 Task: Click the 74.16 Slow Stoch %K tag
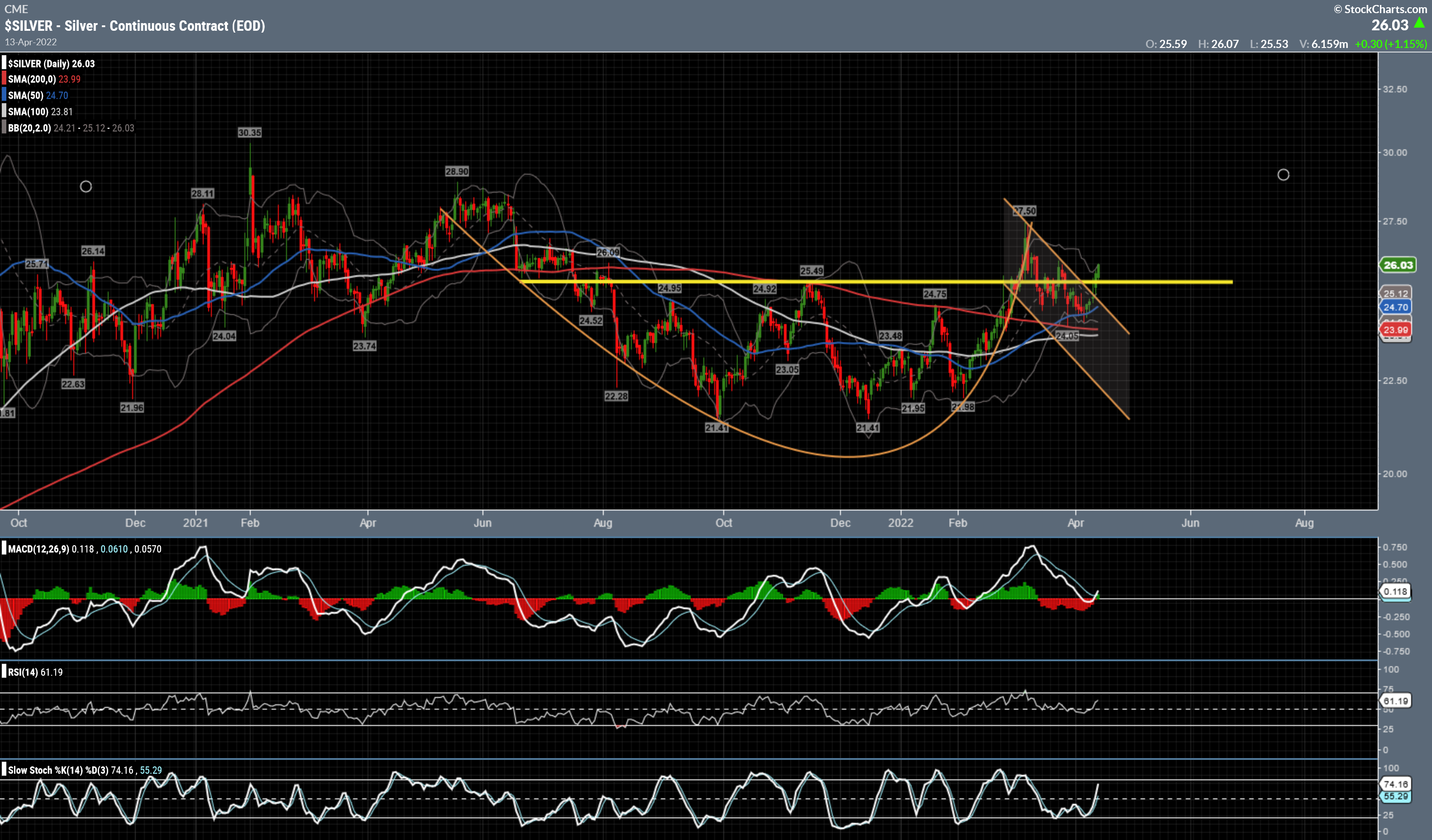[1396, 784]
